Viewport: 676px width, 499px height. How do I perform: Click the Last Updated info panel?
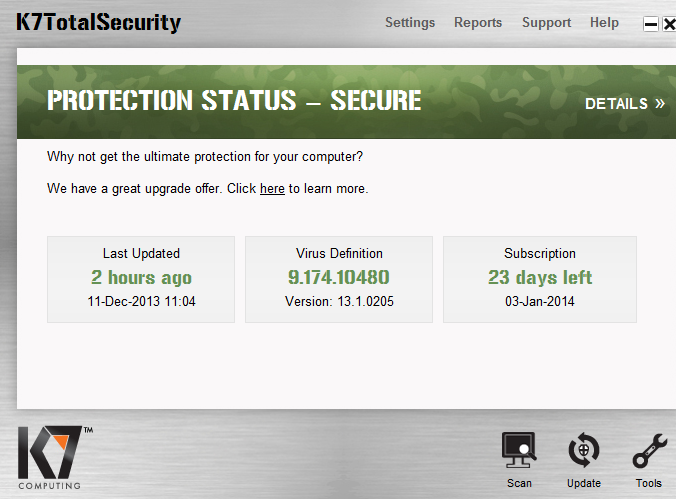click(x=141, y=279)
